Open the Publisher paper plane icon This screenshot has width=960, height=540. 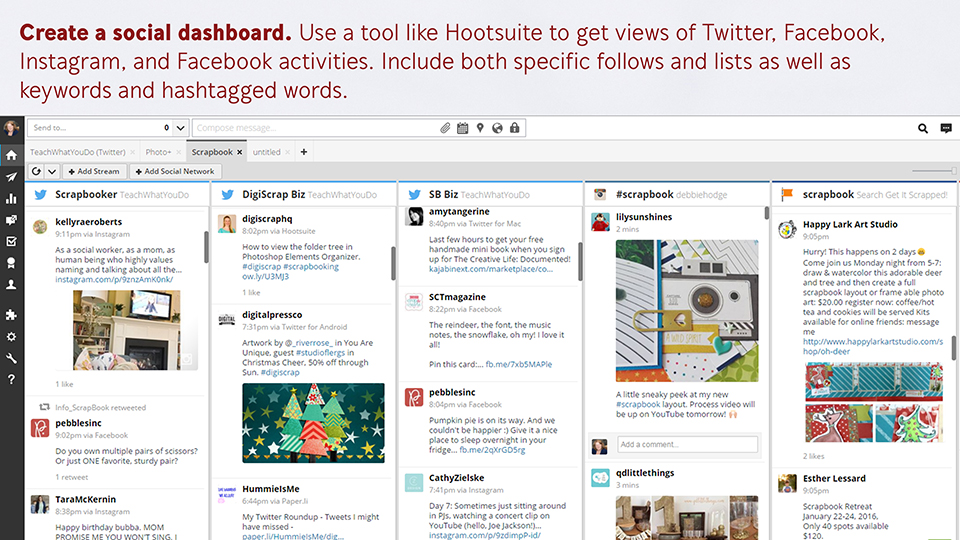pos(11,177)
